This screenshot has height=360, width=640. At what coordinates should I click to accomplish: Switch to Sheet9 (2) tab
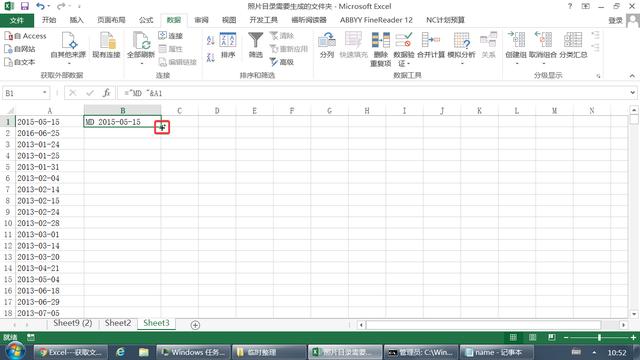click(x=73, y=323)
